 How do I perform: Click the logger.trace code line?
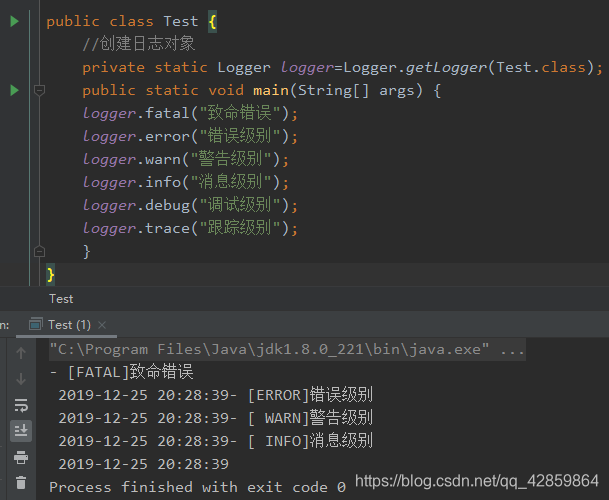tap(190, 228)
